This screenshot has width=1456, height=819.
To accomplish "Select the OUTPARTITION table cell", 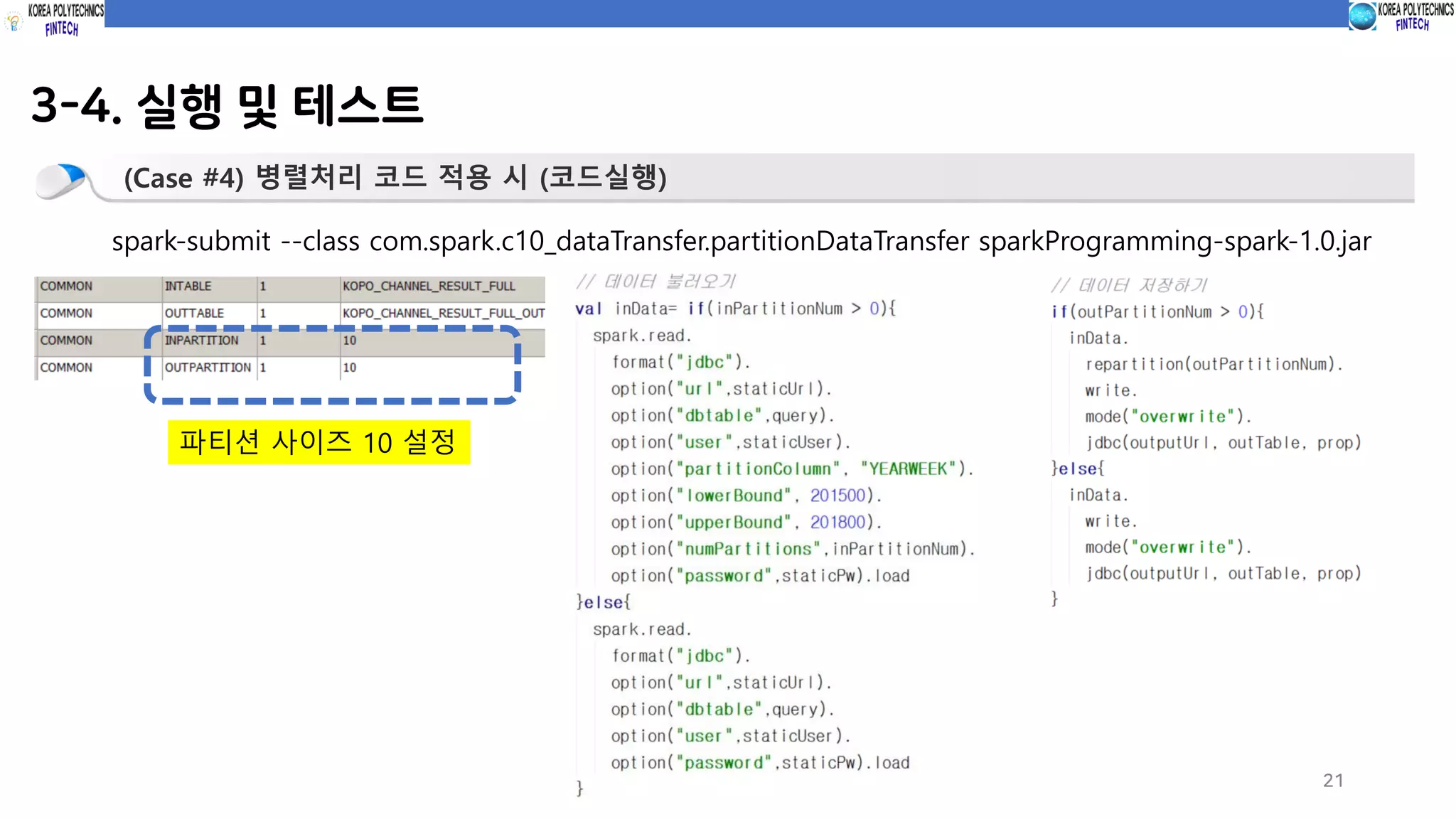I will coord(208,368).
